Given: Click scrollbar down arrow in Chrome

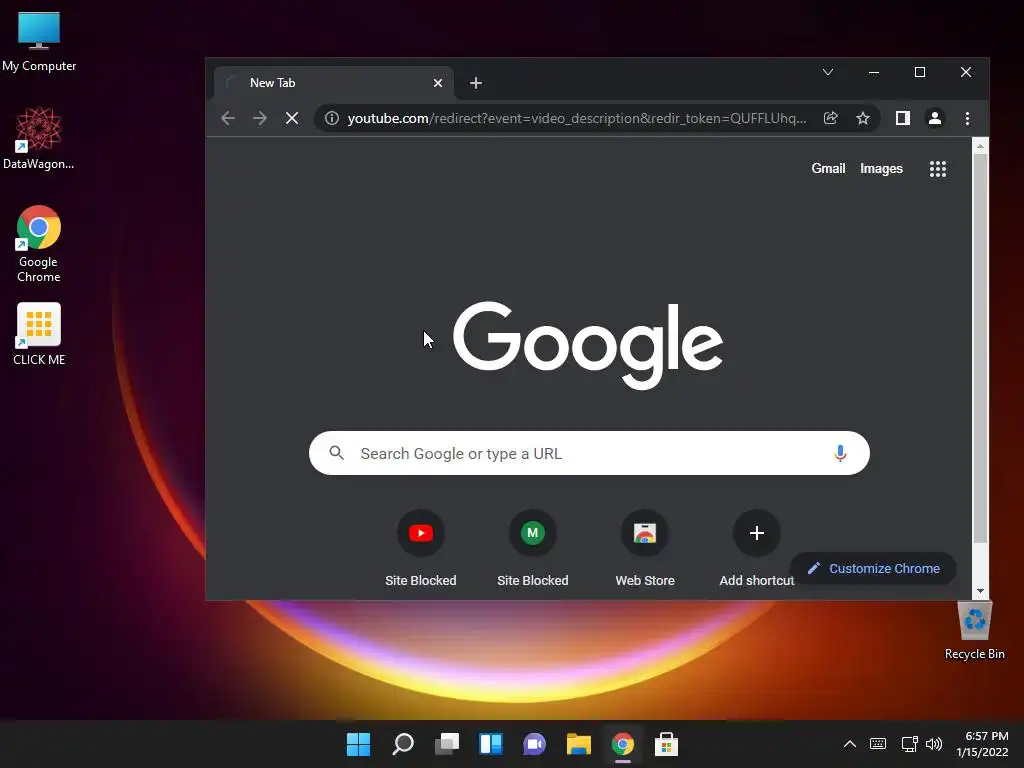Looking at the screenshot, I should pyautogui.click(x=980, y=591).
